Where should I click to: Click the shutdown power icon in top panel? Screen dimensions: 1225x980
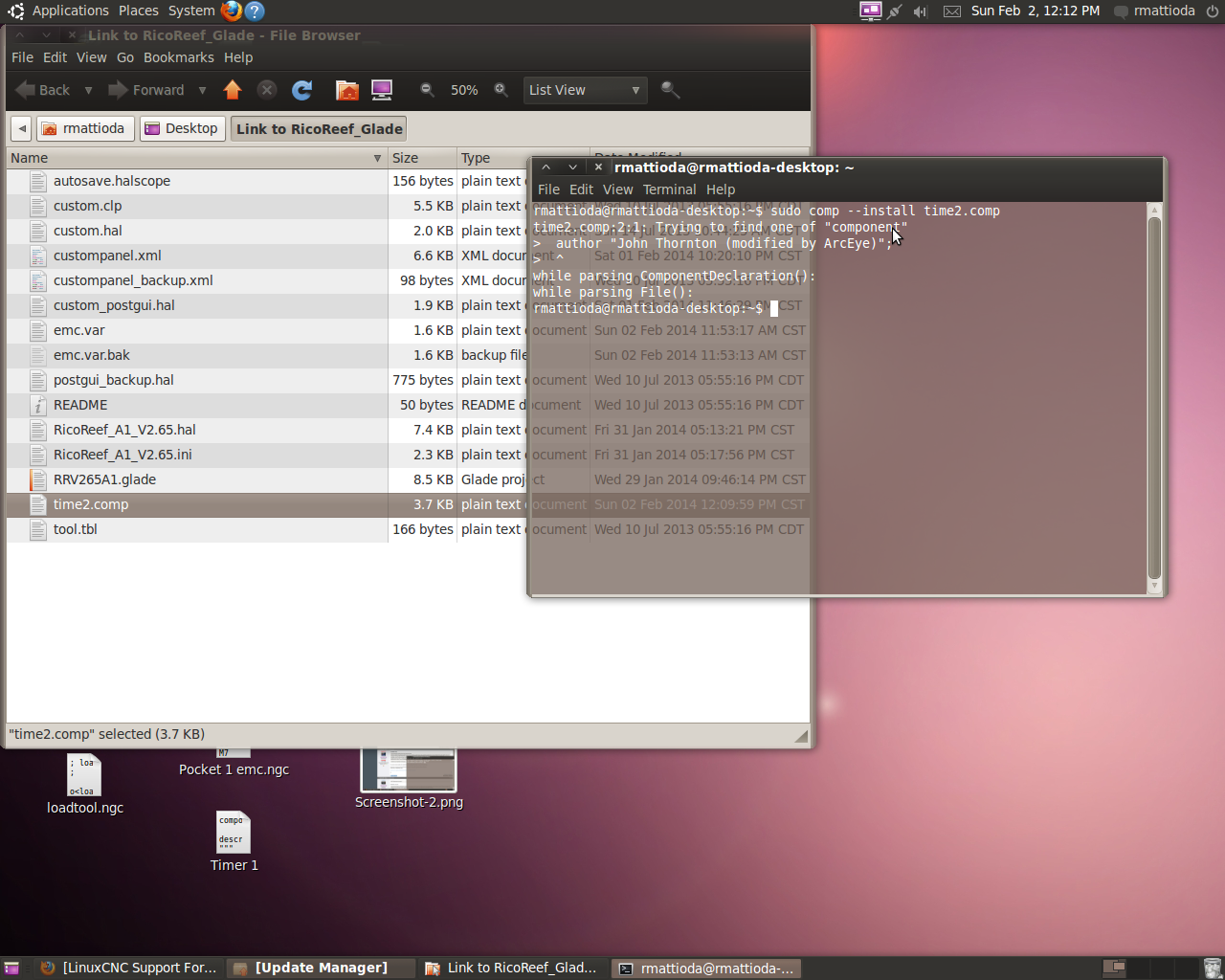1213,11
